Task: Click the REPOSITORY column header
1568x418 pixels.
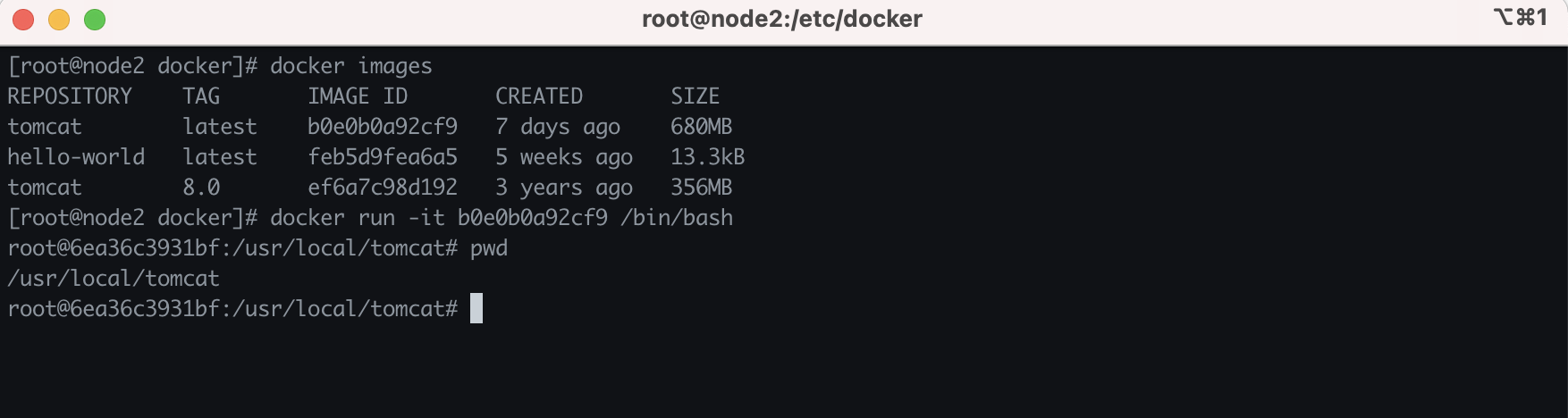Action: coord(70,96)
